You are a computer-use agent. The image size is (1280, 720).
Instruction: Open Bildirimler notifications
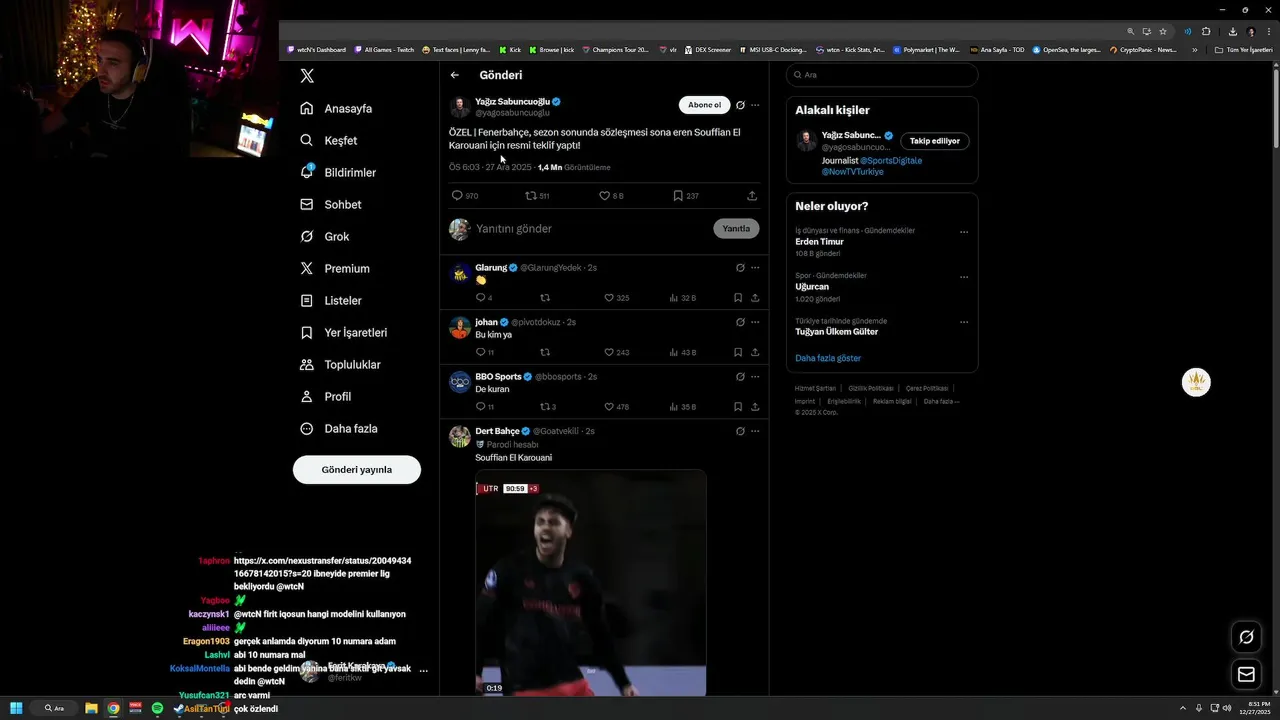(338, 172)
